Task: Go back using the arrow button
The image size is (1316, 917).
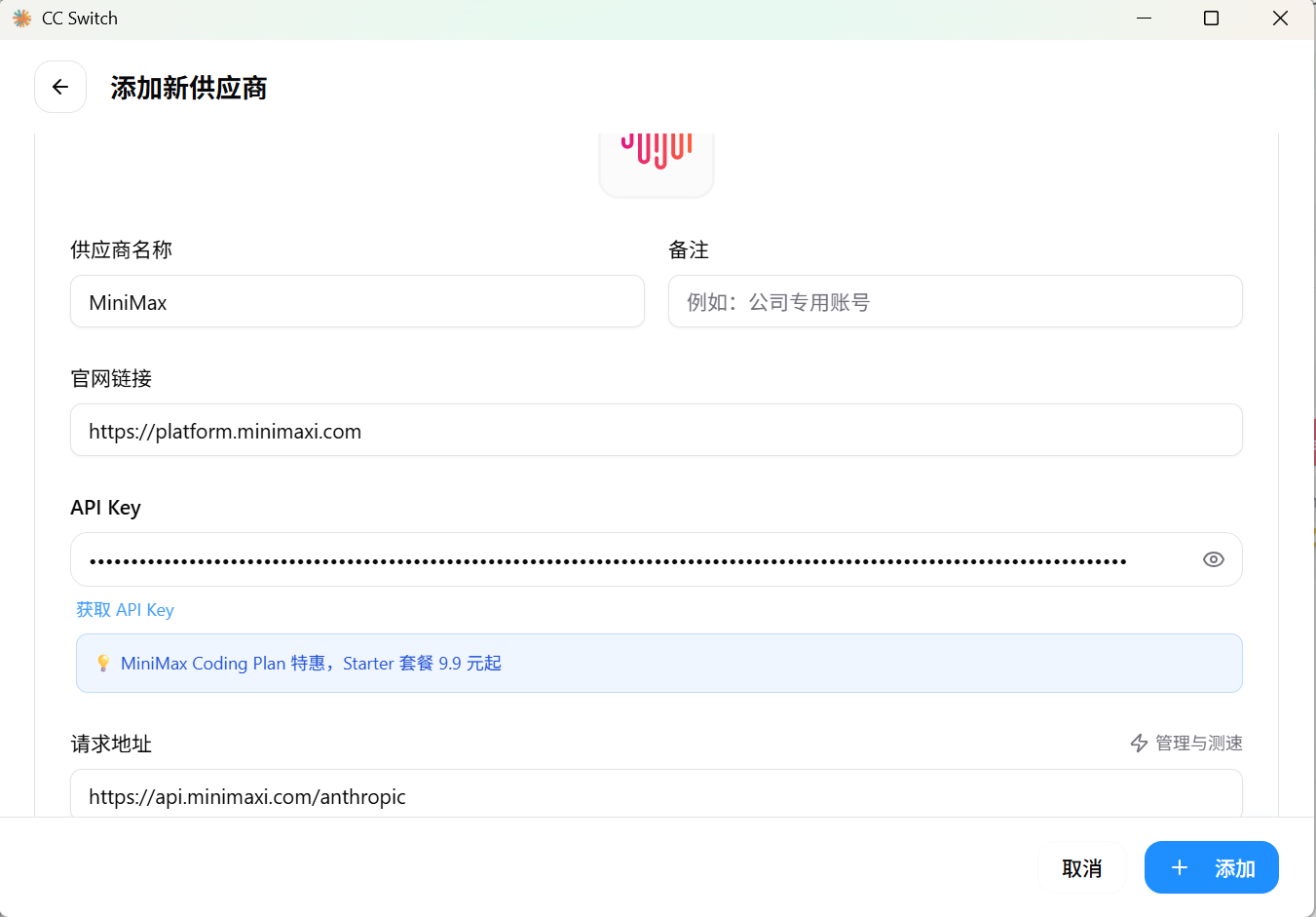Action: pos(60,87)
